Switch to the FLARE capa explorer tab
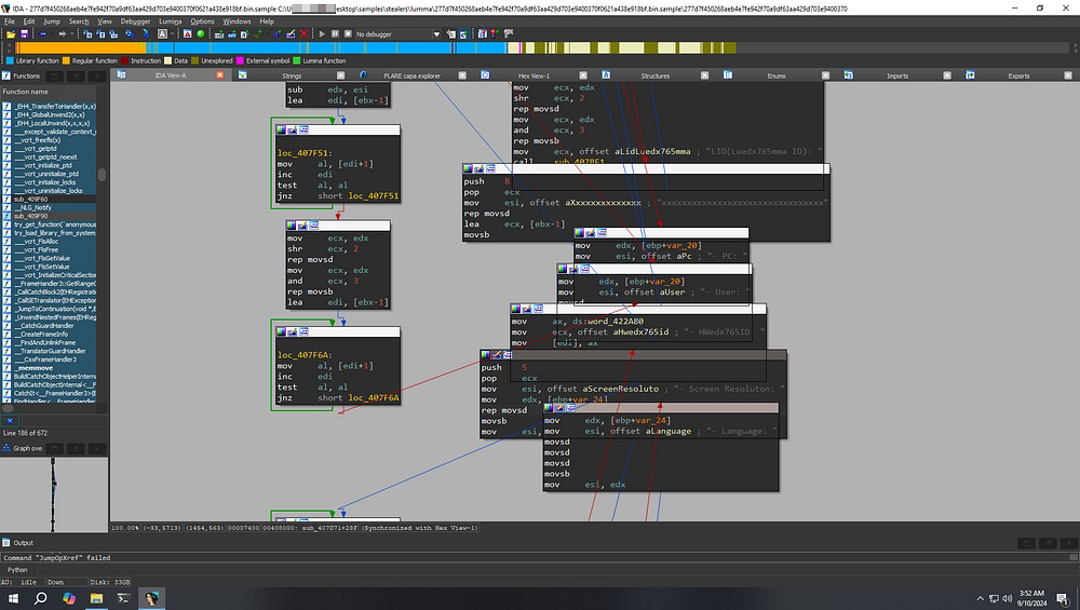Viewport: 1080px width, 610px height. [x=412, y=76]
